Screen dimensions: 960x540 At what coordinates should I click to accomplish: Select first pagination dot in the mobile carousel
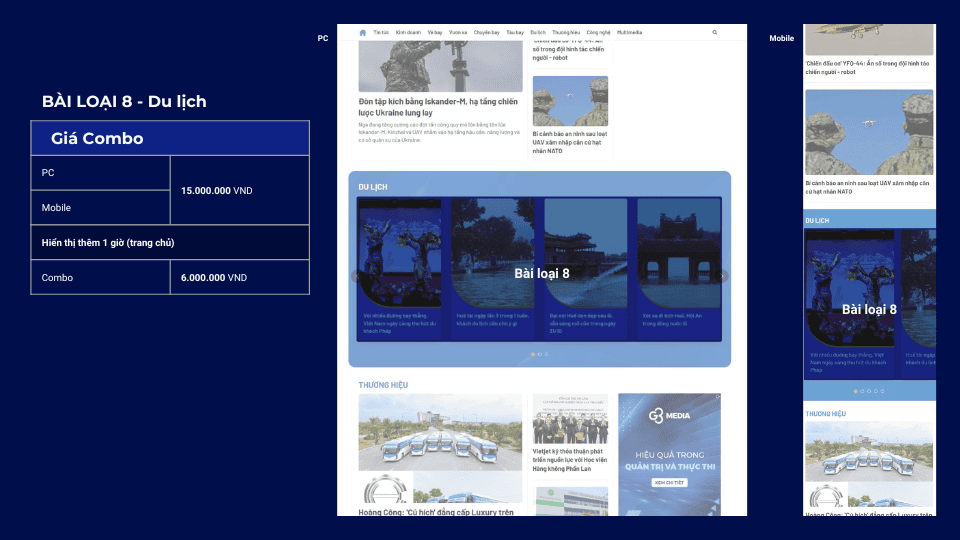pos(855,391)
